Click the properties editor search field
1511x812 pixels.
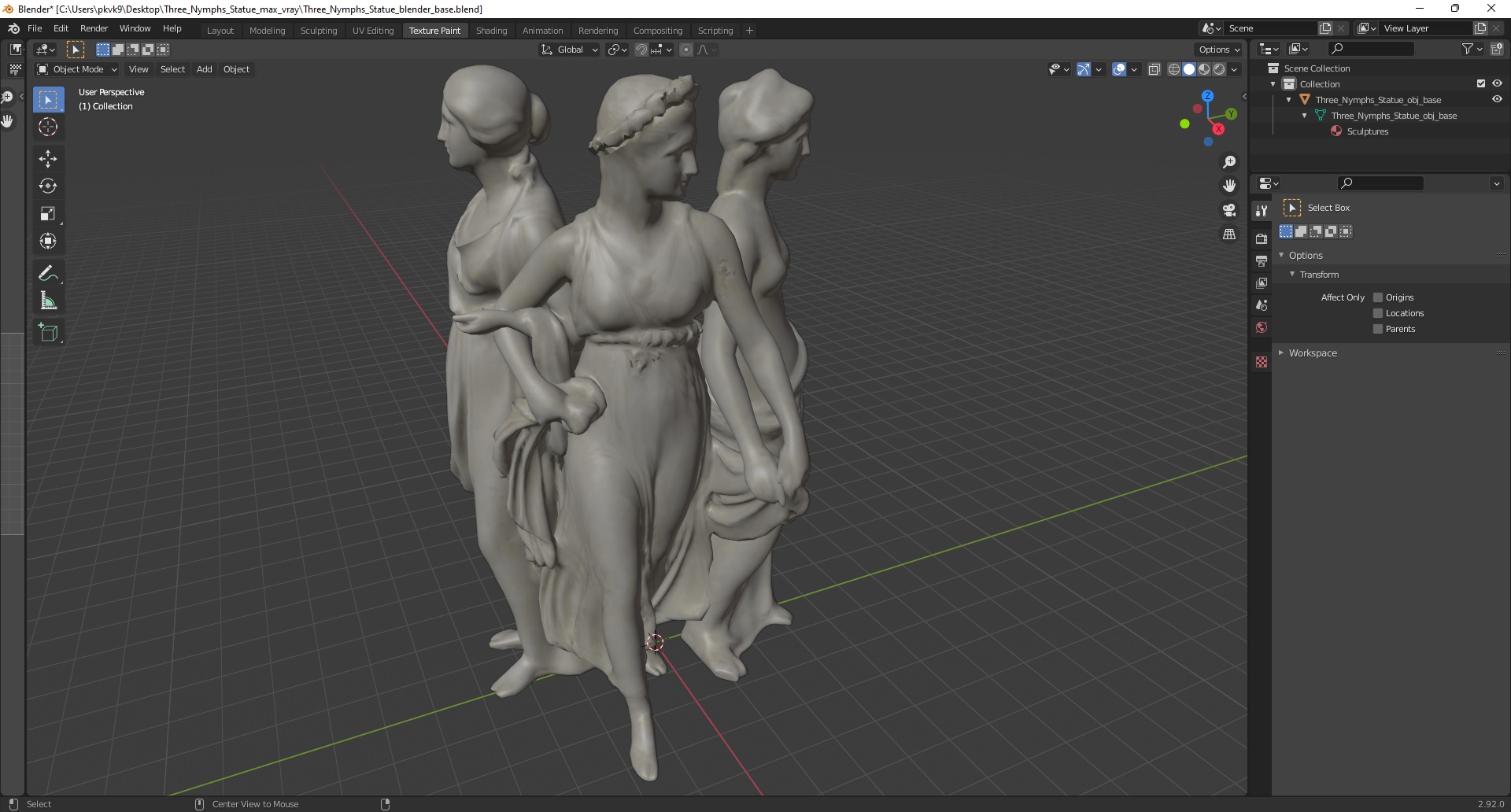coord(1380,183)
